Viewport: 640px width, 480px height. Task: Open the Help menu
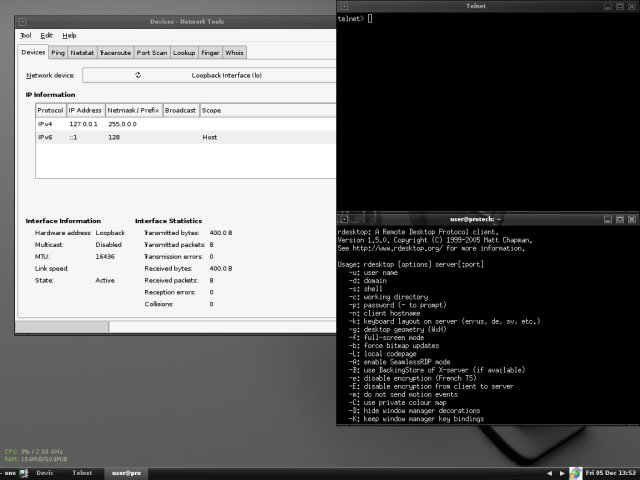pos(69,35)
